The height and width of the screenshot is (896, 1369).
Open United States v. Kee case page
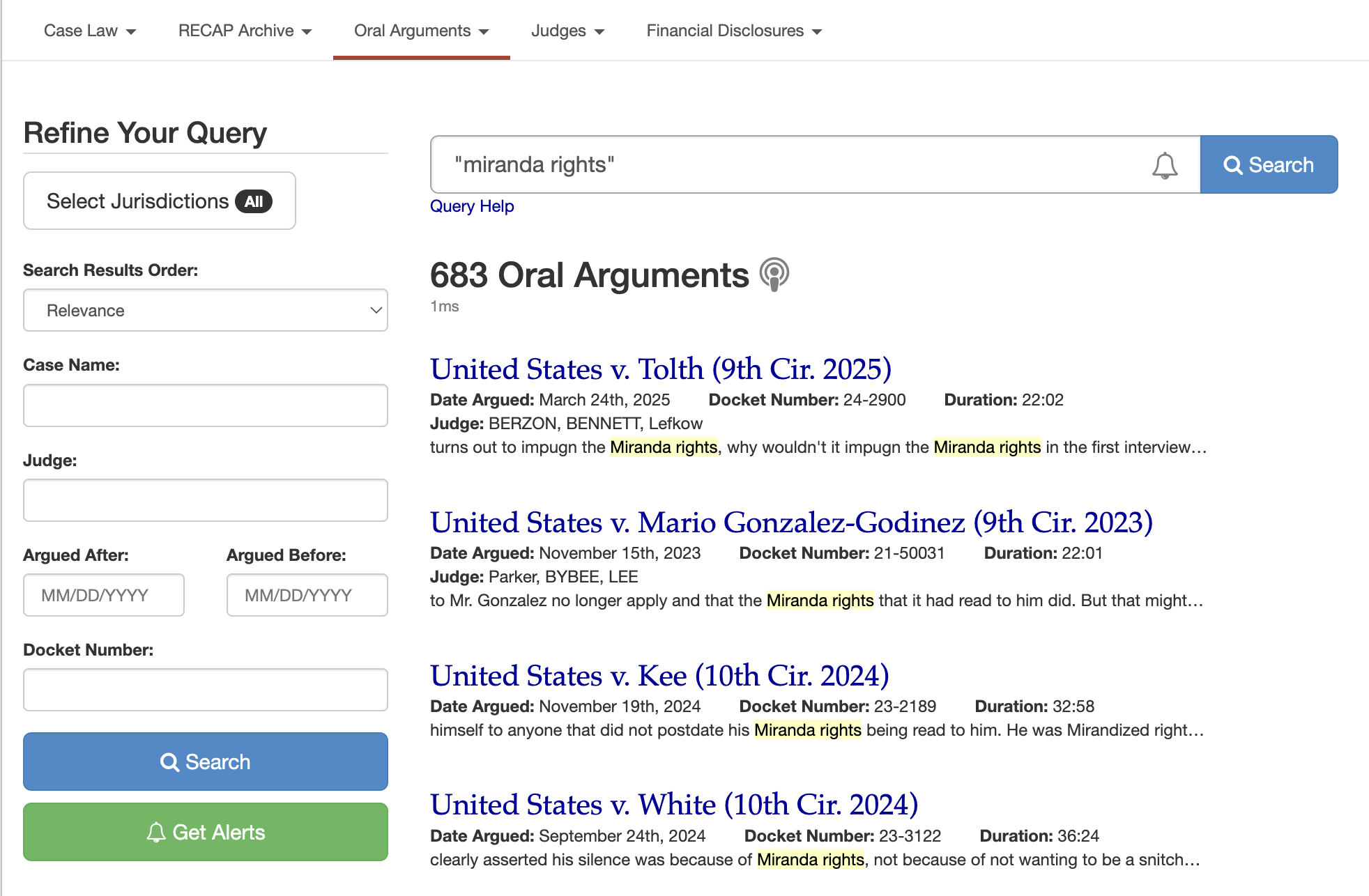[x=659, y=675]
